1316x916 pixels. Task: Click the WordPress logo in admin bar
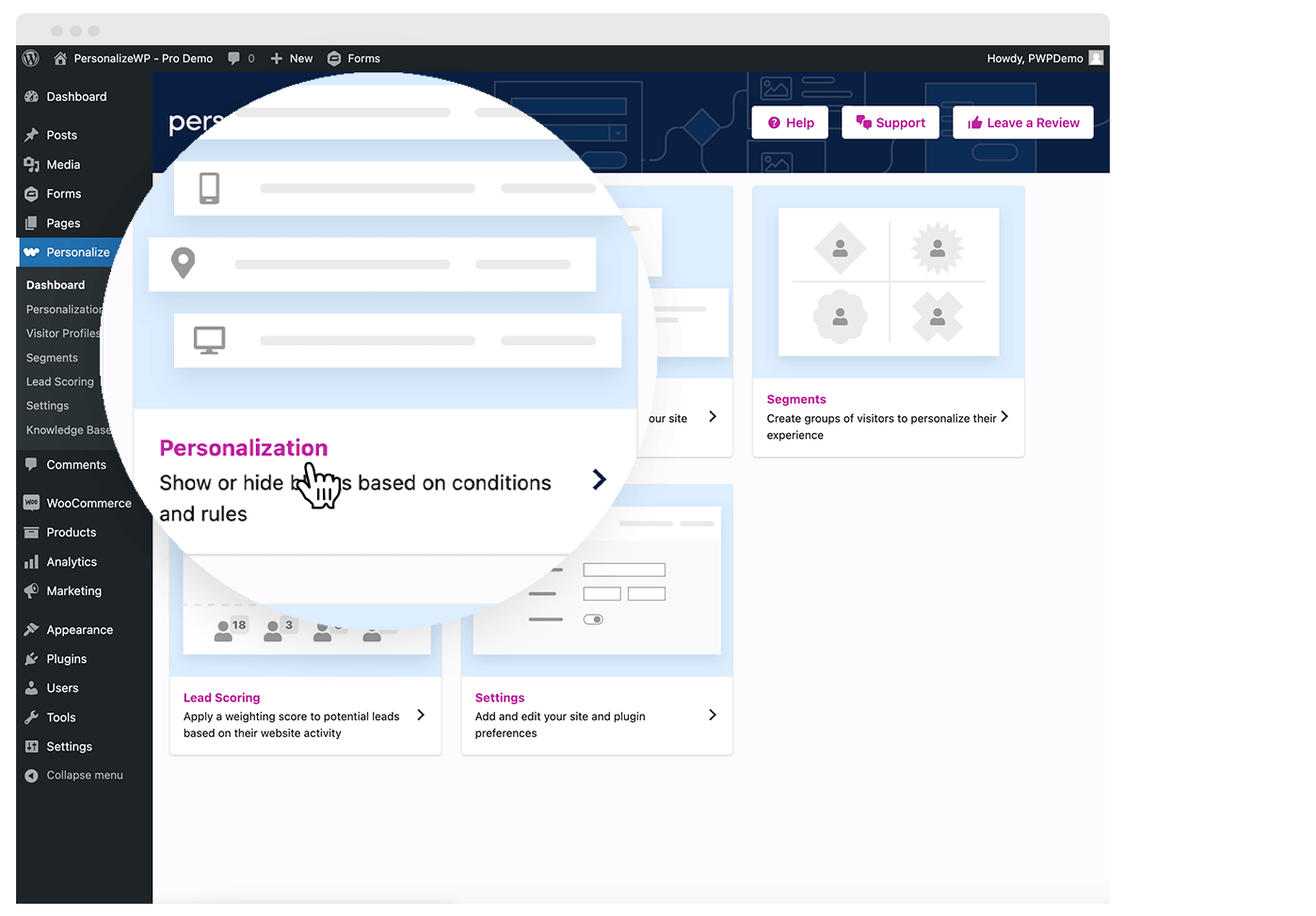tap(30, 58)
